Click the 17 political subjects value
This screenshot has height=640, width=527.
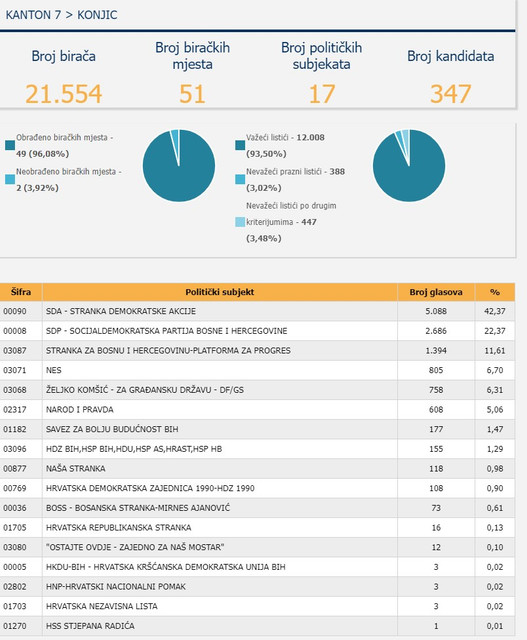(x=322, y=94)
